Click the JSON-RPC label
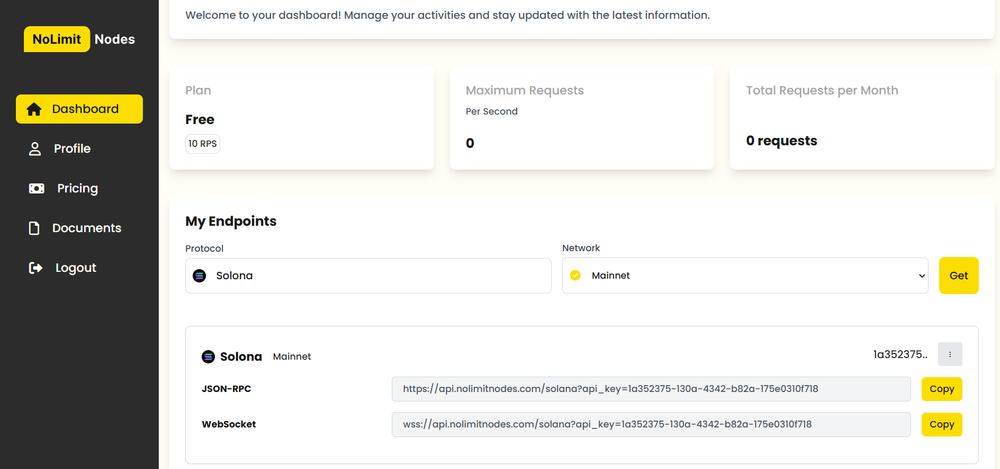 [x=226, y=389]
